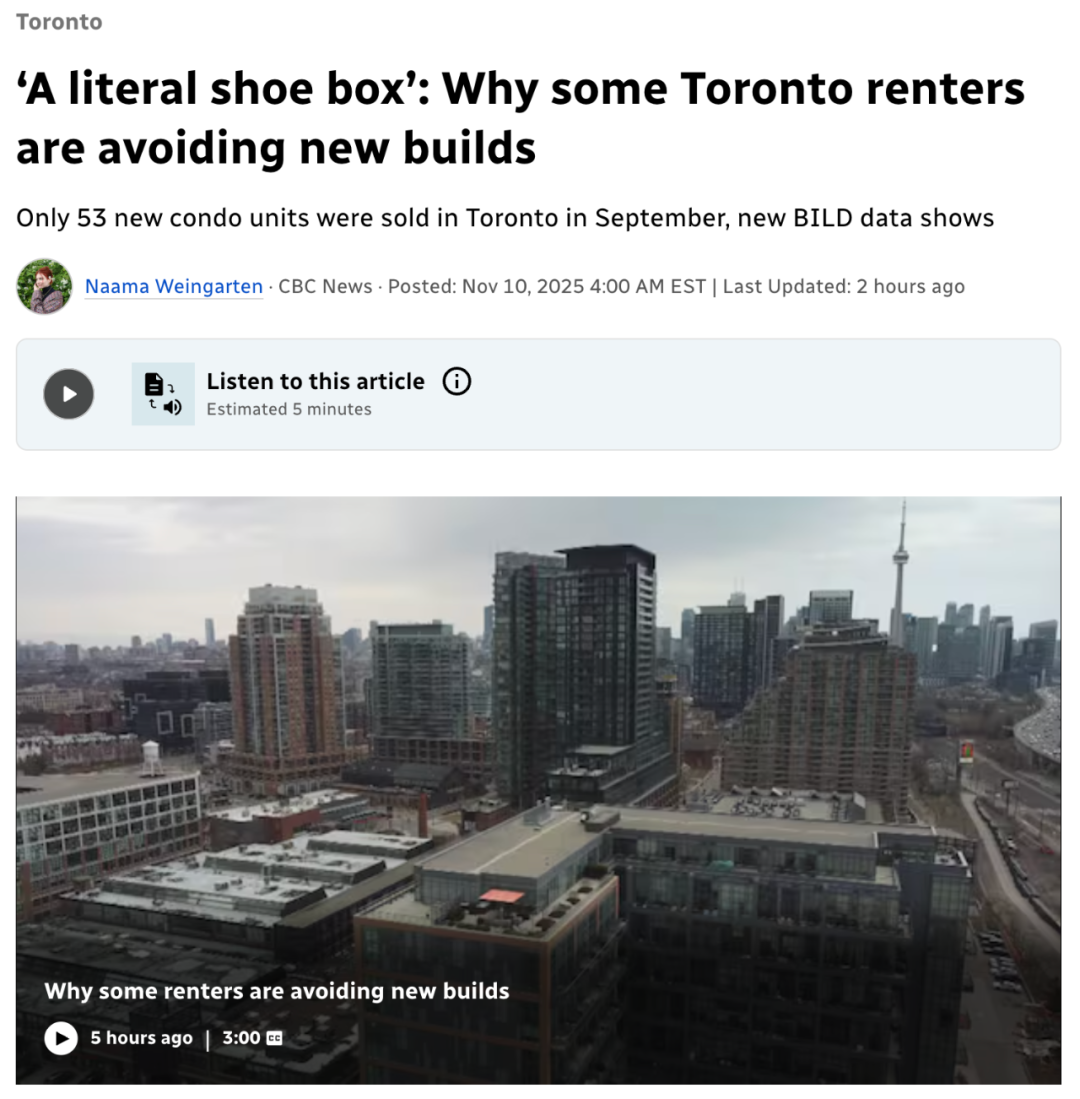Click the text-to-speech document icon
Image resolution: width=1080 pixels, height=1099 pixels.
[163, 394]
